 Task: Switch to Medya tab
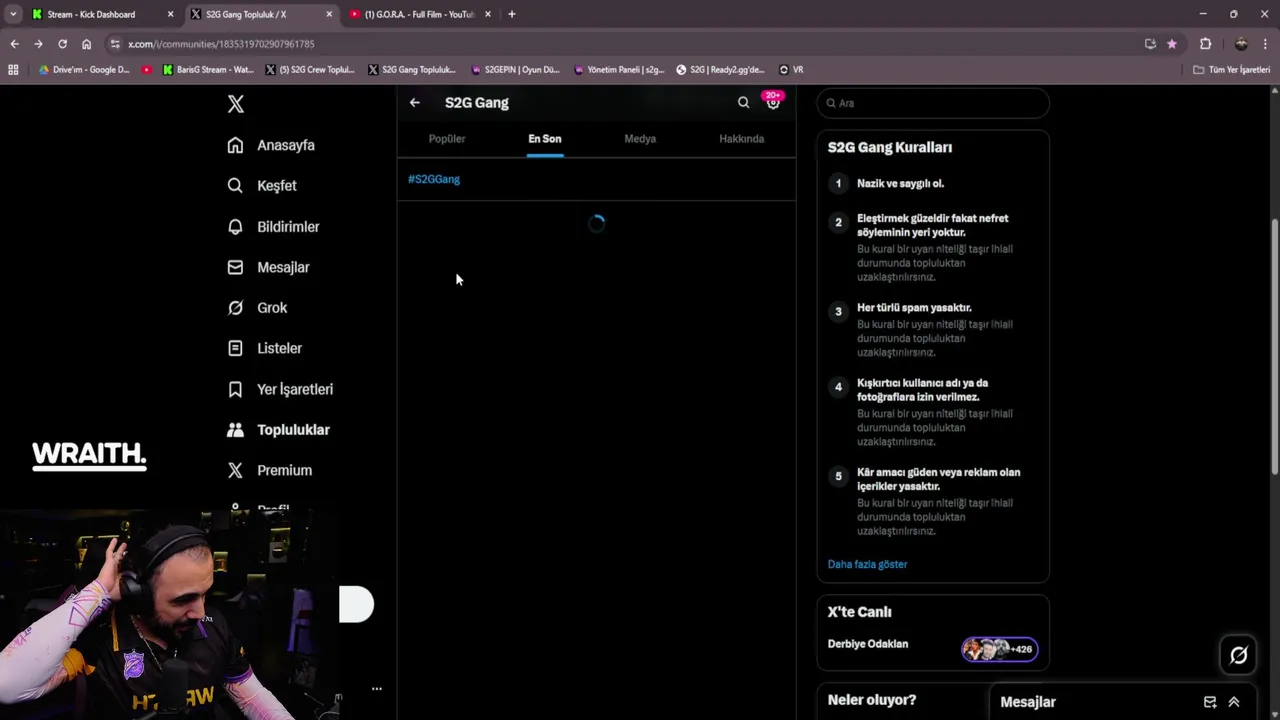pos(640,139)
